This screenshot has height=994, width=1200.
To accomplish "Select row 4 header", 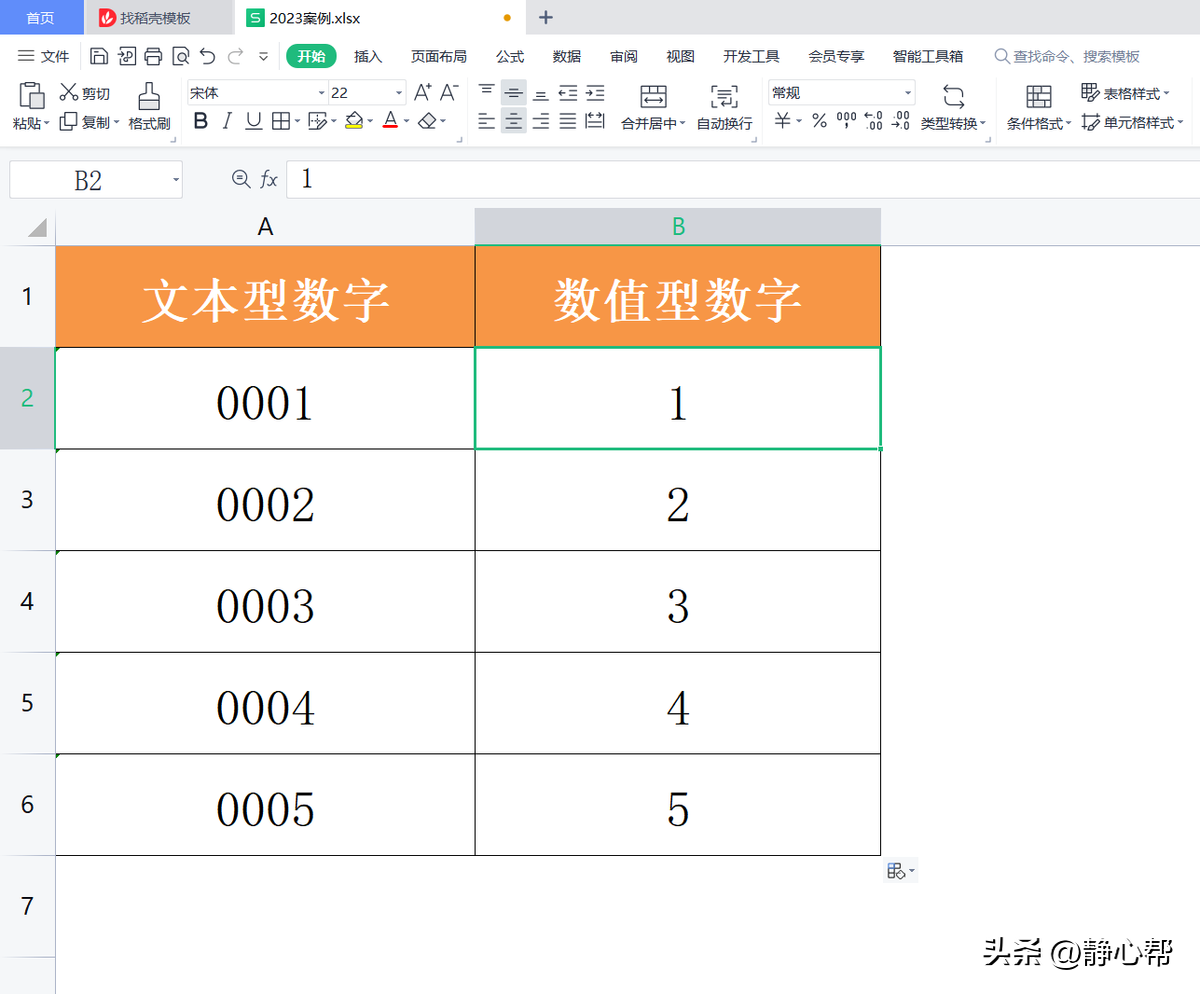I will point(27,601).
